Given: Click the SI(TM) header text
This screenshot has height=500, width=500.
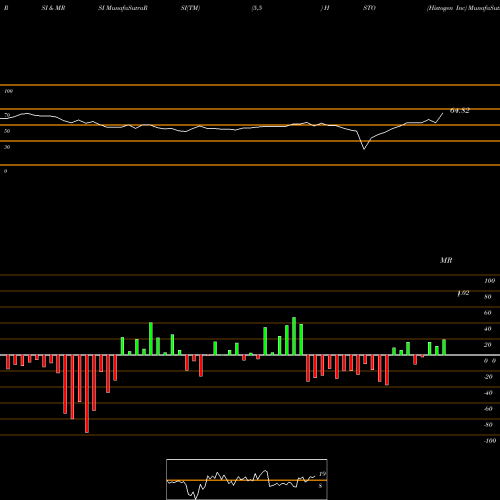Looking at the screenshot, I should (190, 8).
